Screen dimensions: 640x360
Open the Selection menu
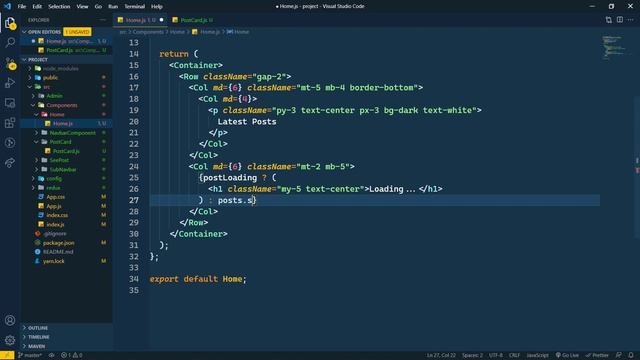(x=59, y=7)
